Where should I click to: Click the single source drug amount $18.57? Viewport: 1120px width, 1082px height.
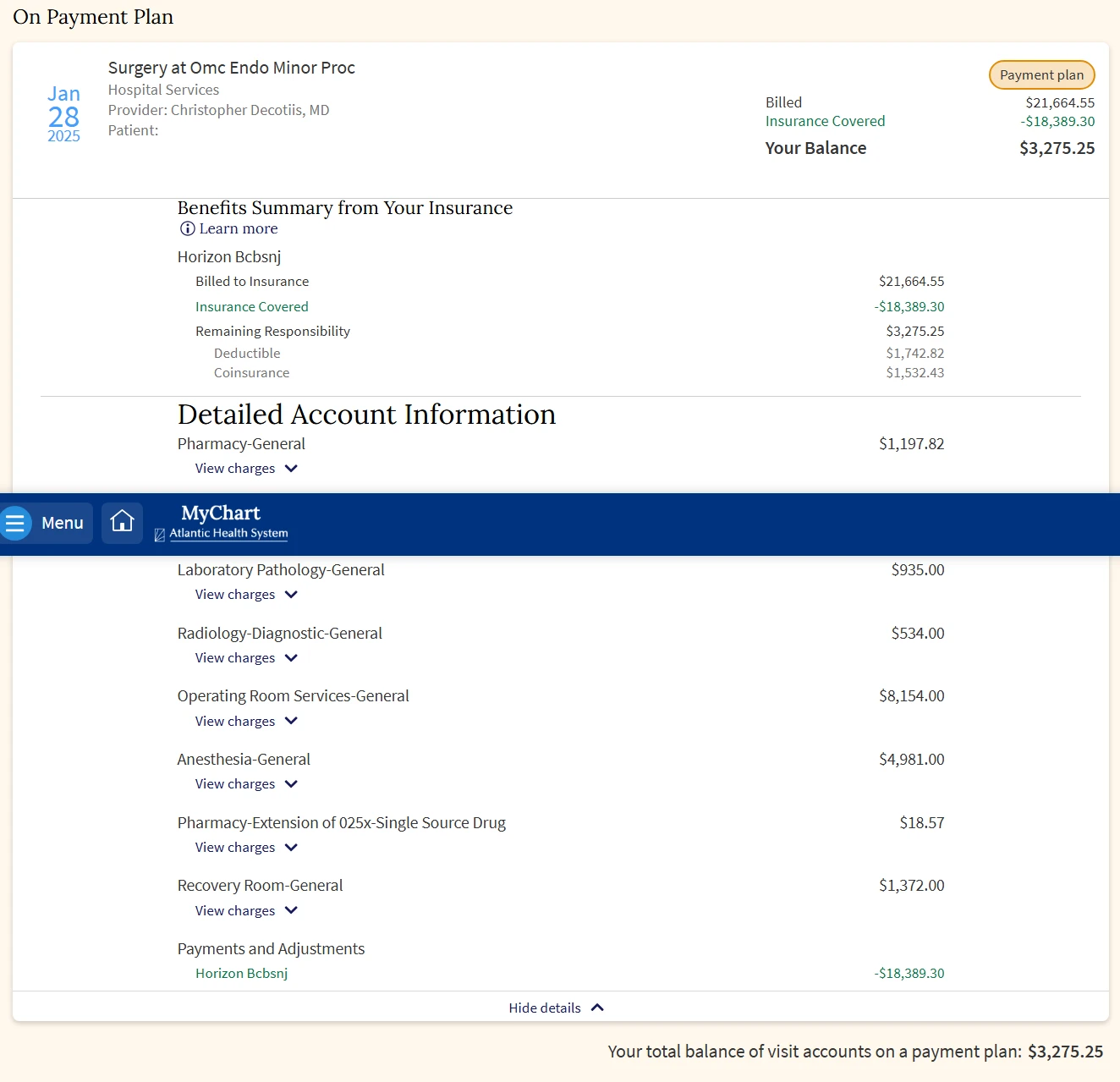click(922, 823)
